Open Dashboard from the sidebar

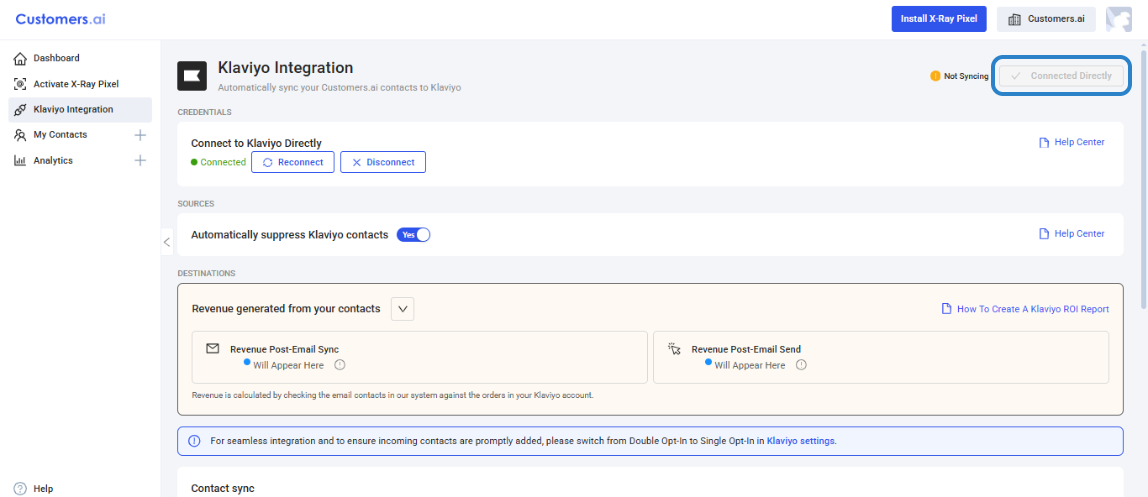(x=56, y=58)
